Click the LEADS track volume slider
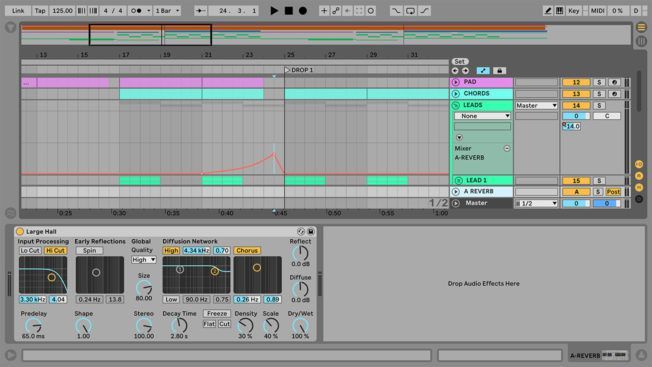Image resolution: width=652 pixels, height=367 pixels. point(576,116)
